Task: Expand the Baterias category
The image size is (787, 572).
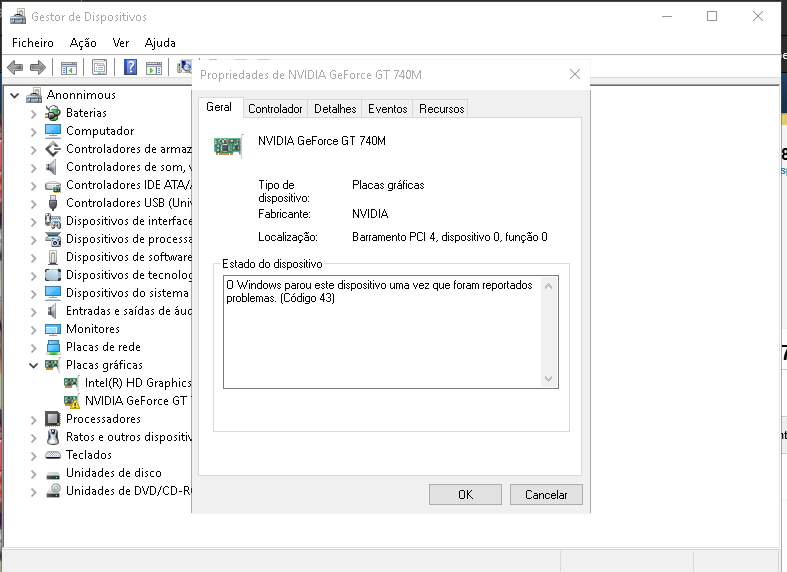Action: tap(34, 114)
